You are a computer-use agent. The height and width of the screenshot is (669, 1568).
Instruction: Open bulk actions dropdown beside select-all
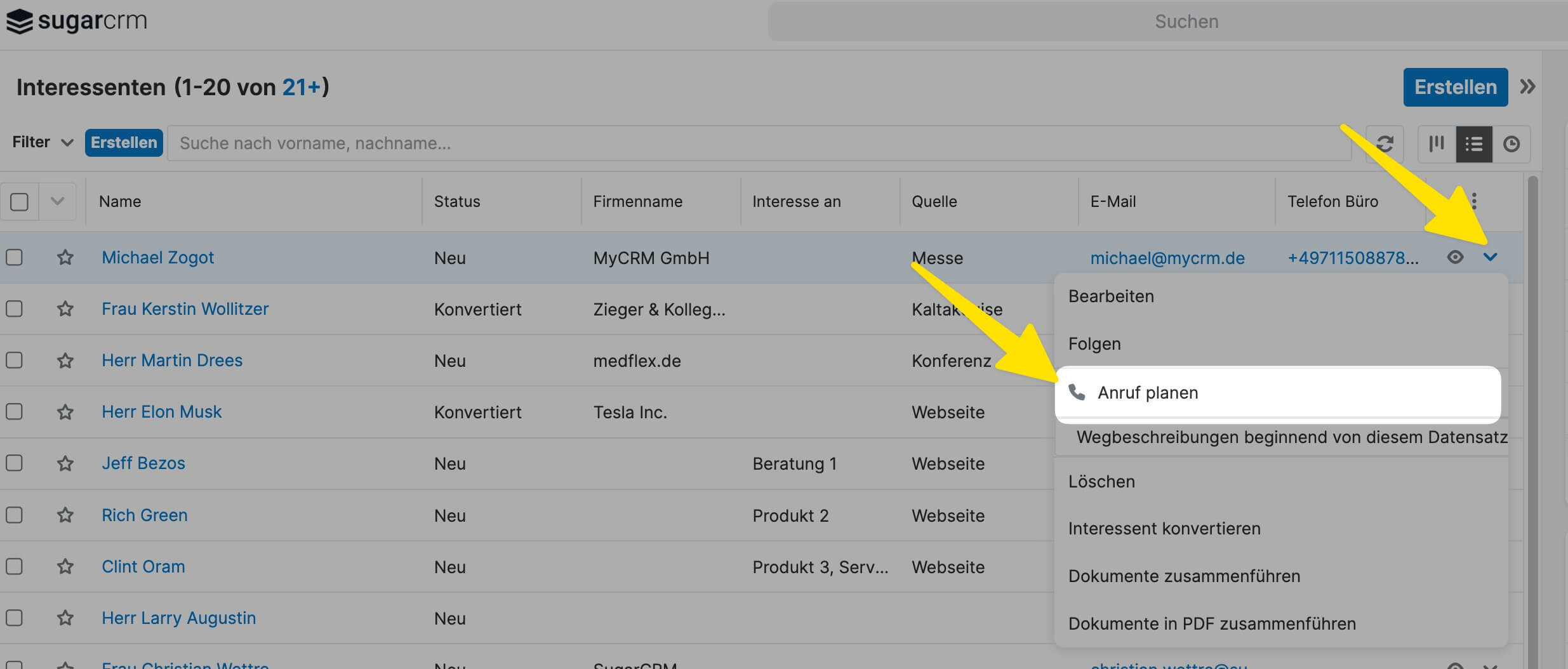57,202
